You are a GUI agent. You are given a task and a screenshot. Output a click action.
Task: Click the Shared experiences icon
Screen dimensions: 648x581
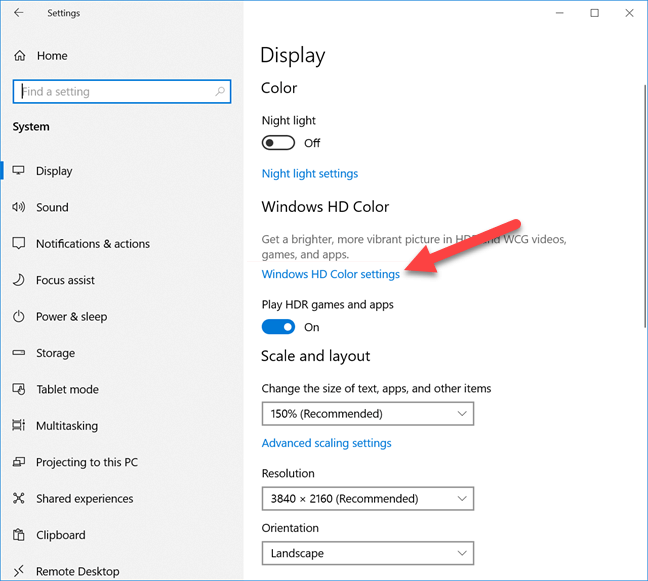(19, 498)
